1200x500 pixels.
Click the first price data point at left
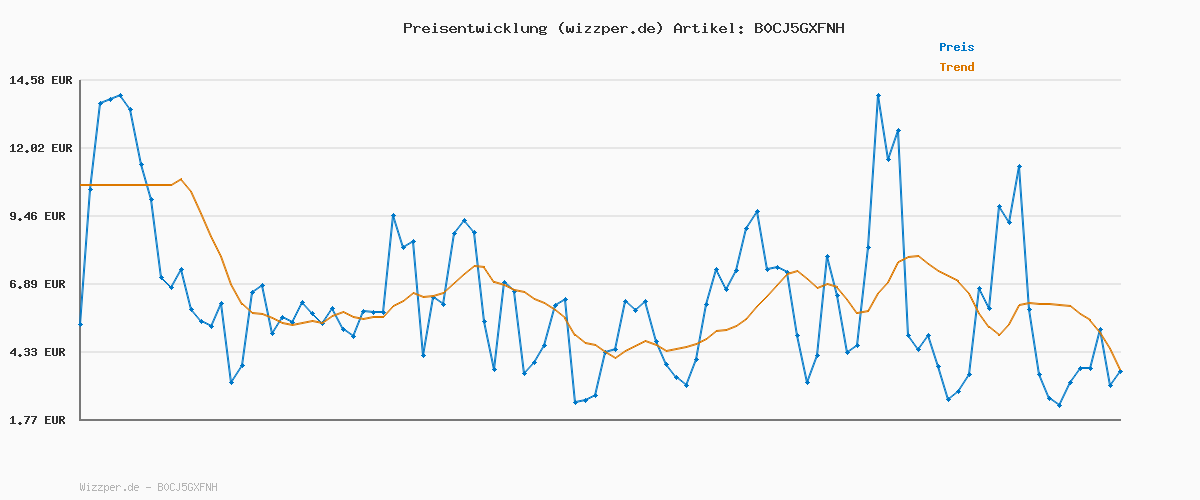[80, 324]
